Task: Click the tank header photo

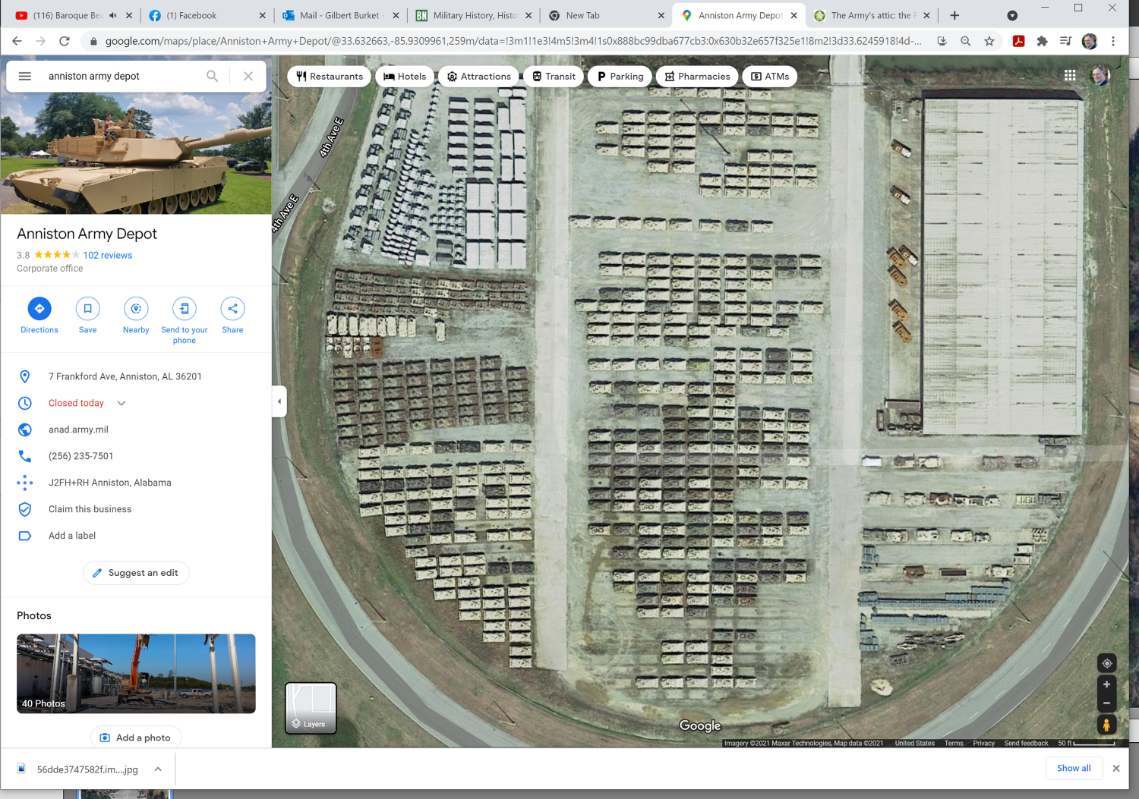Action: coord(136,153)
